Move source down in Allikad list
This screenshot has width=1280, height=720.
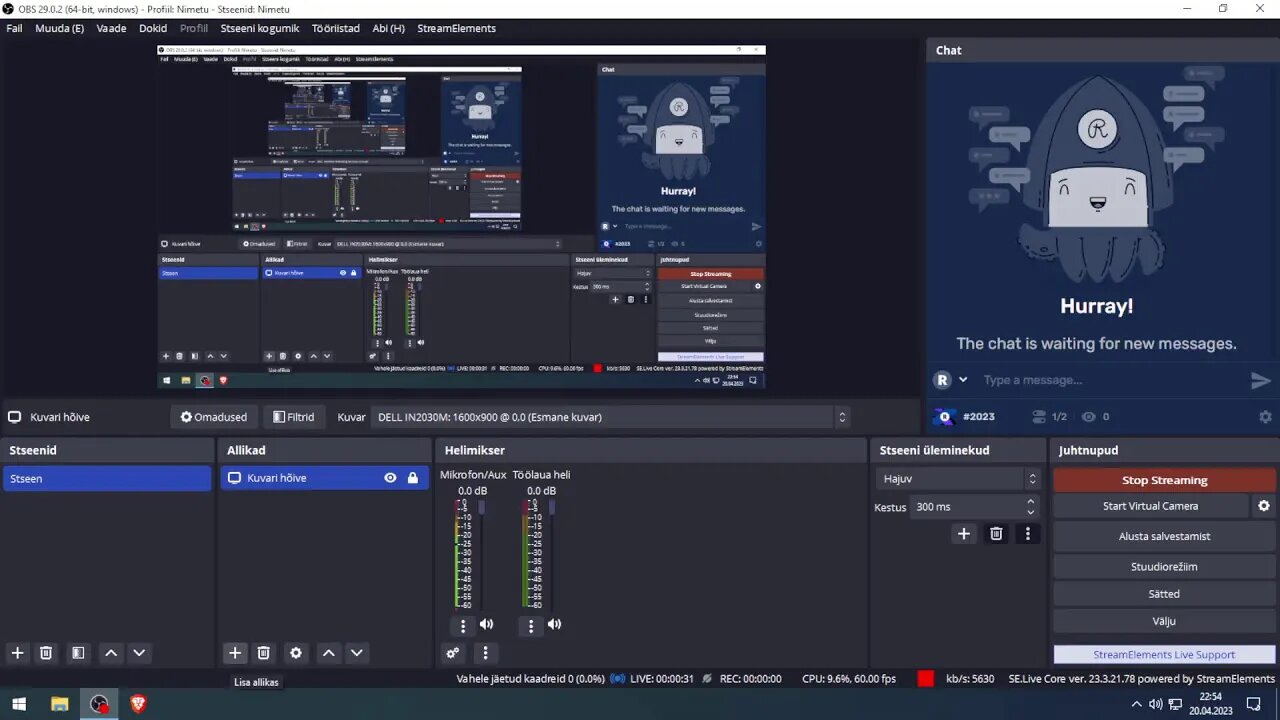[356, 653]
